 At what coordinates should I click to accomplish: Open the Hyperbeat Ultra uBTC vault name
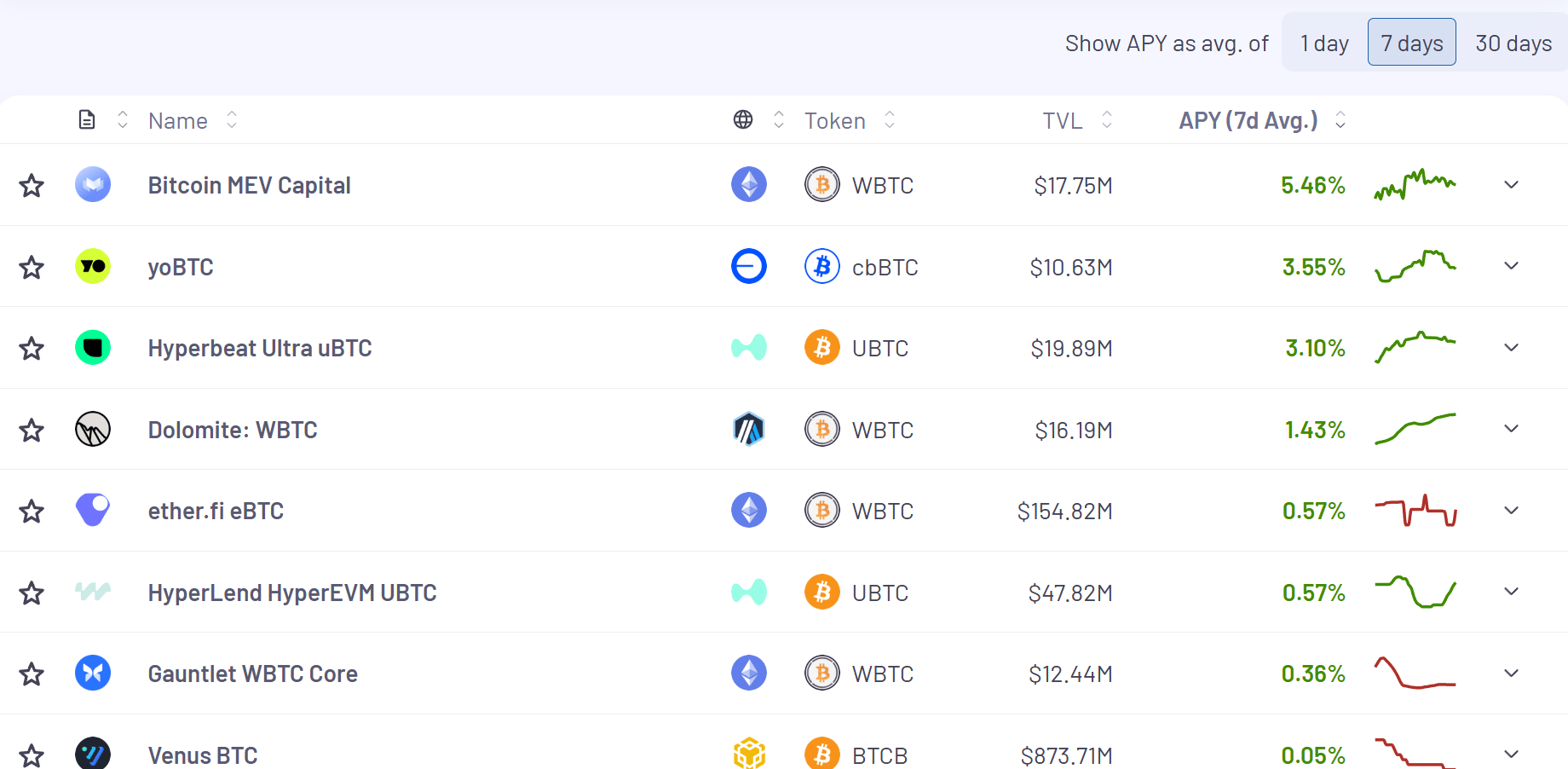tap(260, 348)
